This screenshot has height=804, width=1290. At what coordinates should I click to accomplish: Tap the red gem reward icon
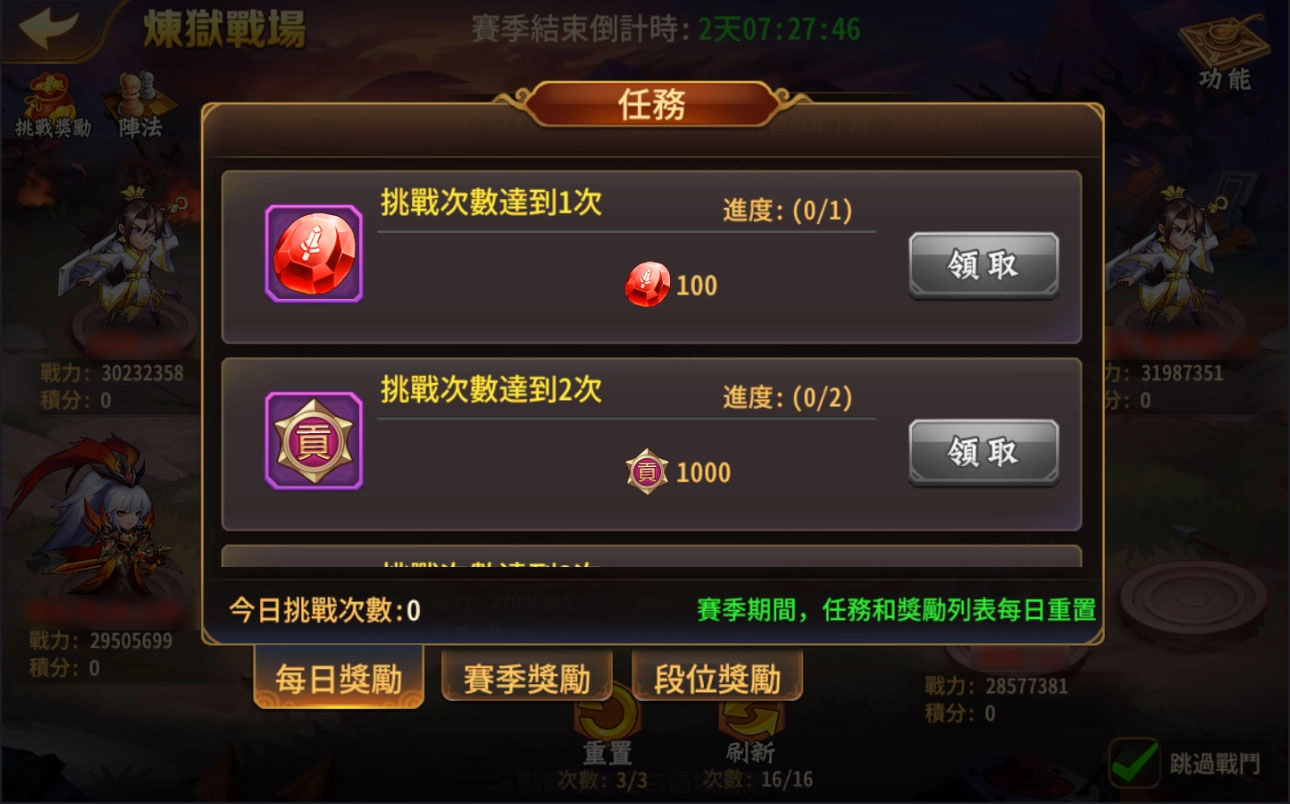pyautogui.click(x=313, y=254)
